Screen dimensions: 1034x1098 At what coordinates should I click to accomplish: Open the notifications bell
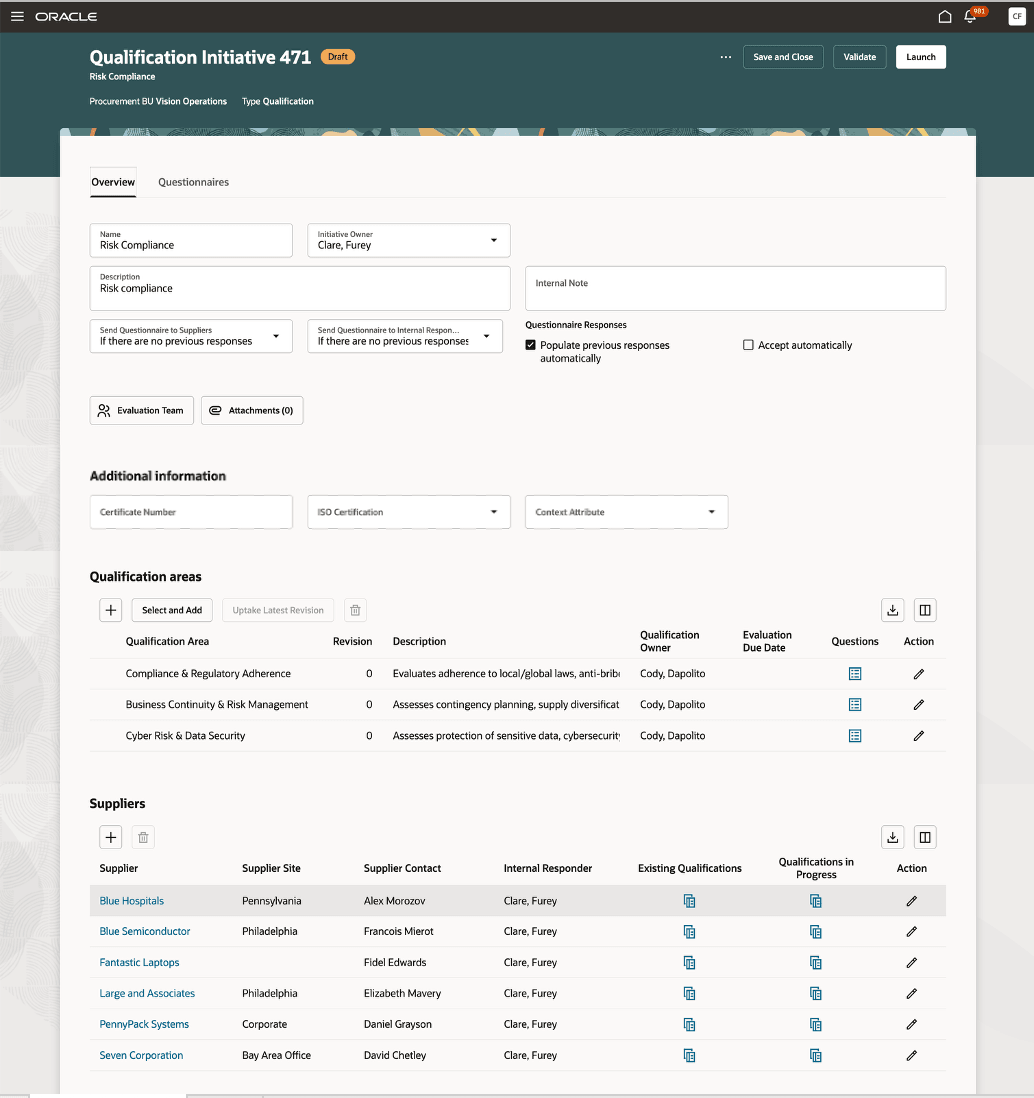pos(970,17)
